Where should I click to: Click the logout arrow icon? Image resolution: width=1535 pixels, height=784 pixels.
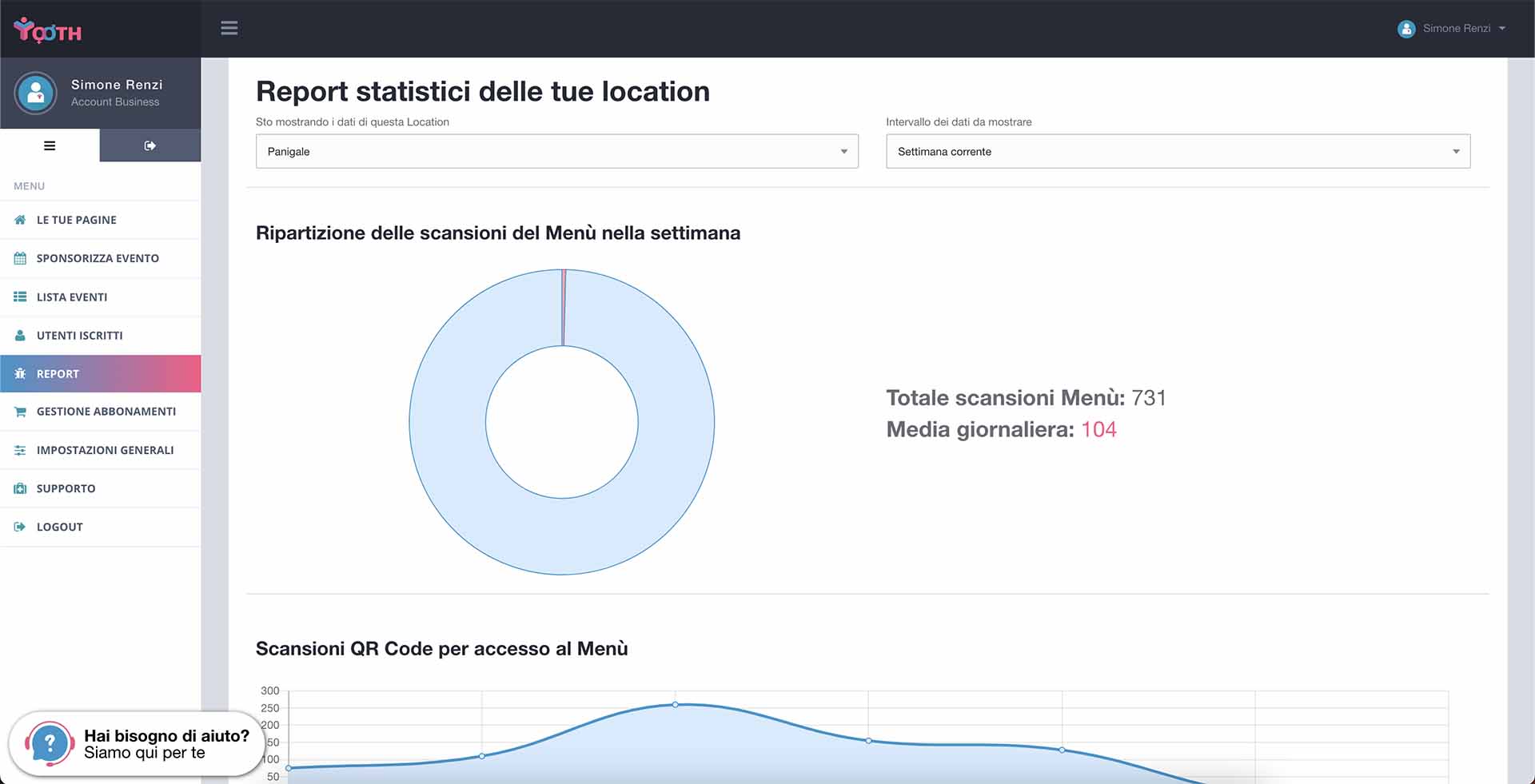[x=20, y=527]
